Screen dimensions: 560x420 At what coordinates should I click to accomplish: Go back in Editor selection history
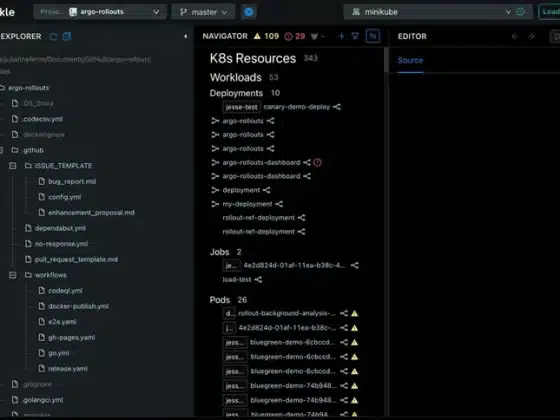(515, 36)
